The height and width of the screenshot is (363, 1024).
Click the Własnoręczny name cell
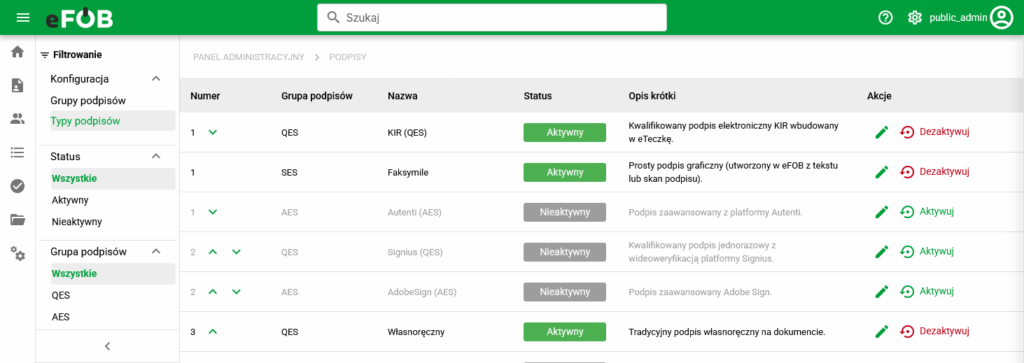tap(416, 332)
